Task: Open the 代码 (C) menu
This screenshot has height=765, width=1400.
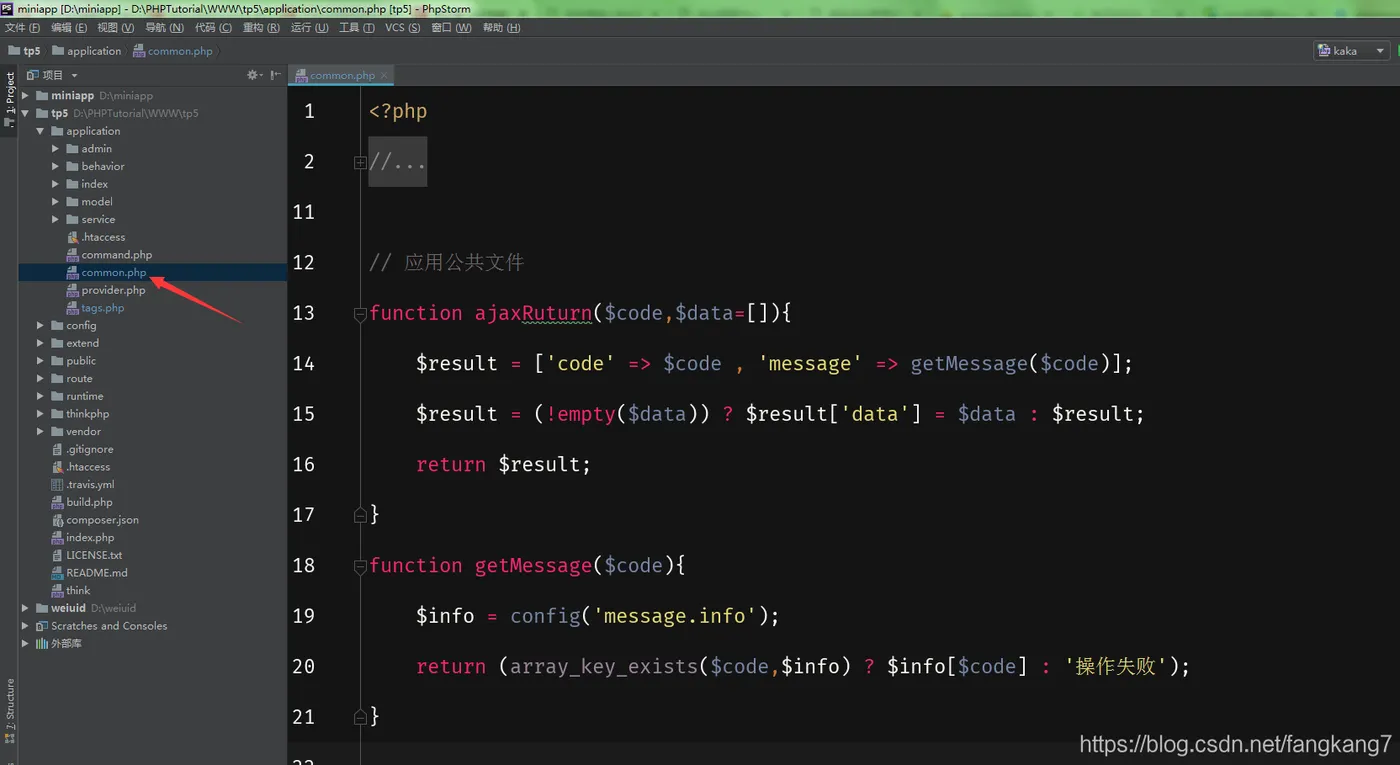Action: coord(213,28)
